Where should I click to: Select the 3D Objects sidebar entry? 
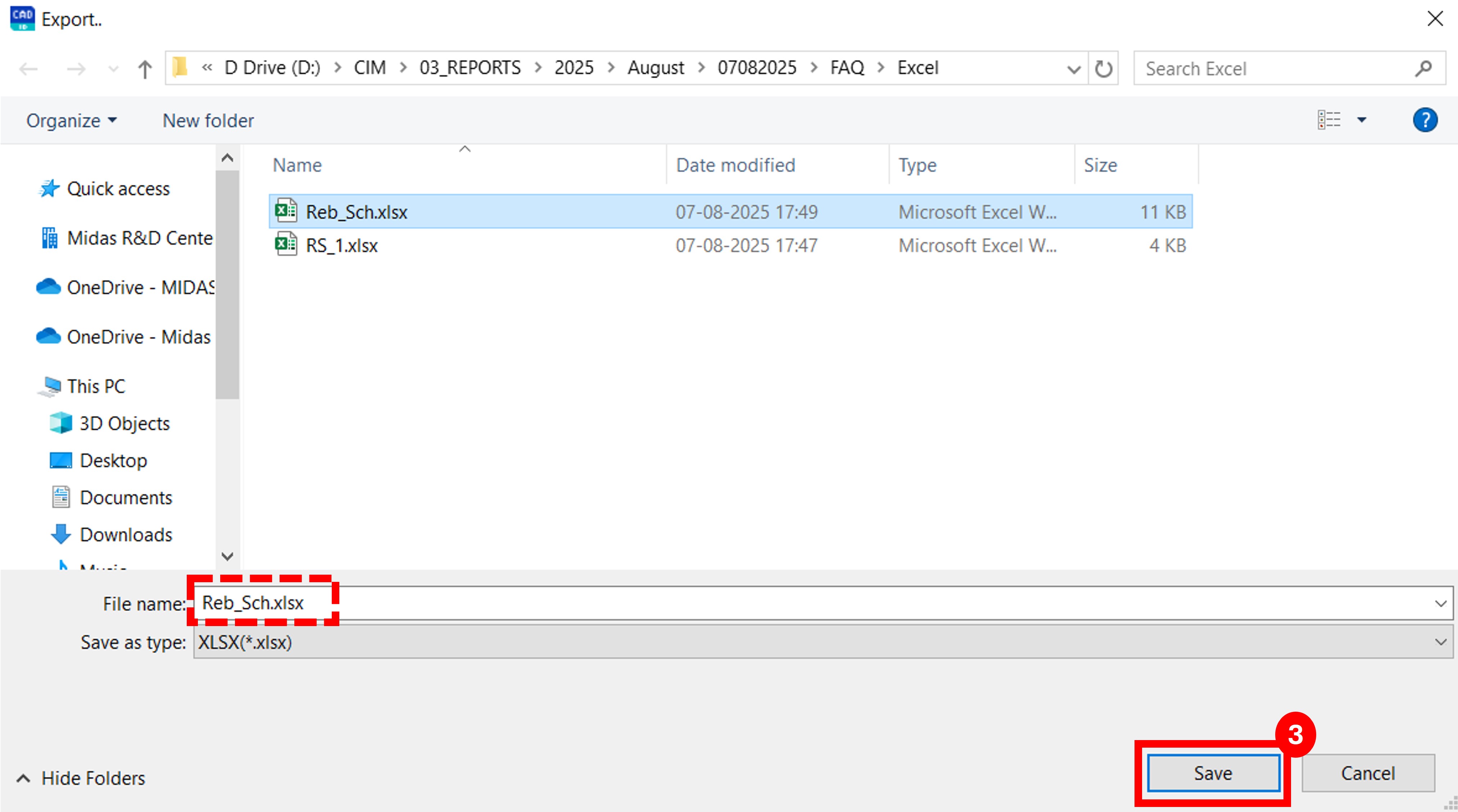(x=124, y=423)
